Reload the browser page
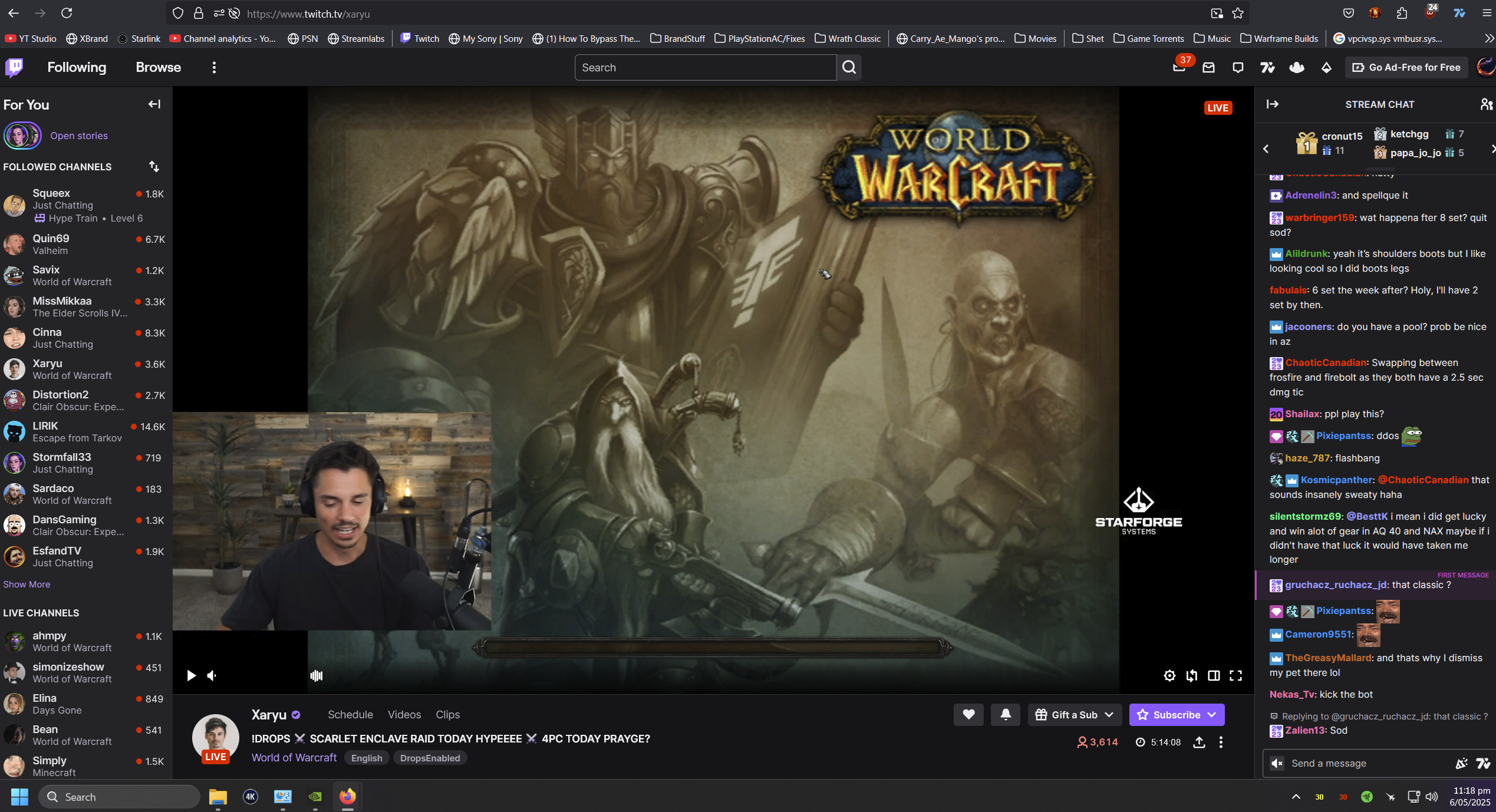This screenshot has width=1496, height=812. tap(67, 13)
